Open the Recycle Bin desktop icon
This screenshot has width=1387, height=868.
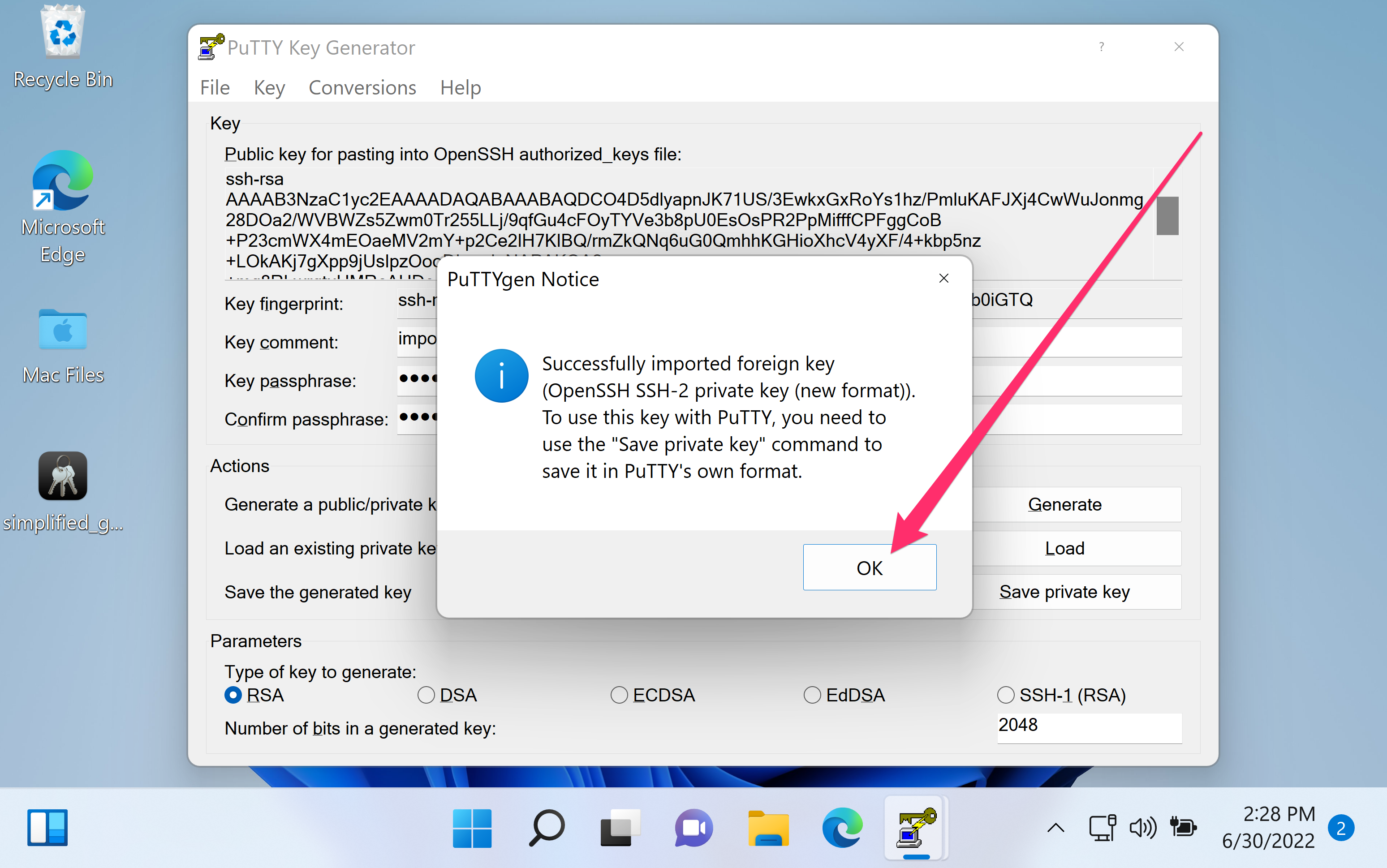click(63, 47)
